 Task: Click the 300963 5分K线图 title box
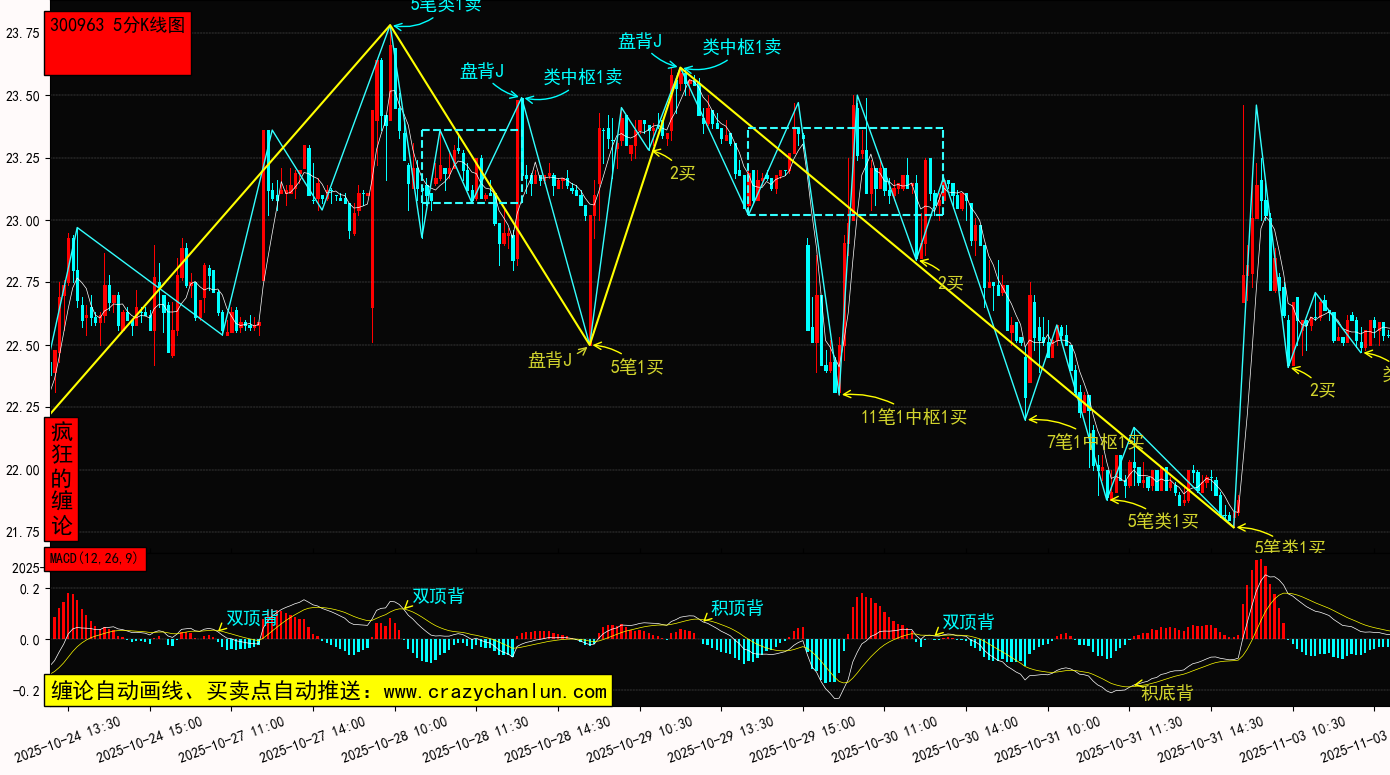point(117,44)
